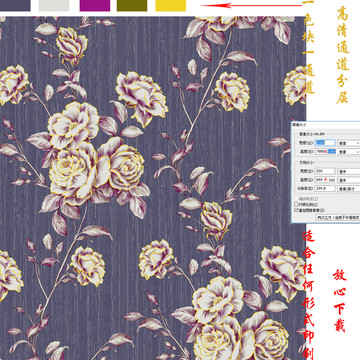Select the olive green color swatch
The width and height of the screenshot is (360, 360).
coord(132,5)
